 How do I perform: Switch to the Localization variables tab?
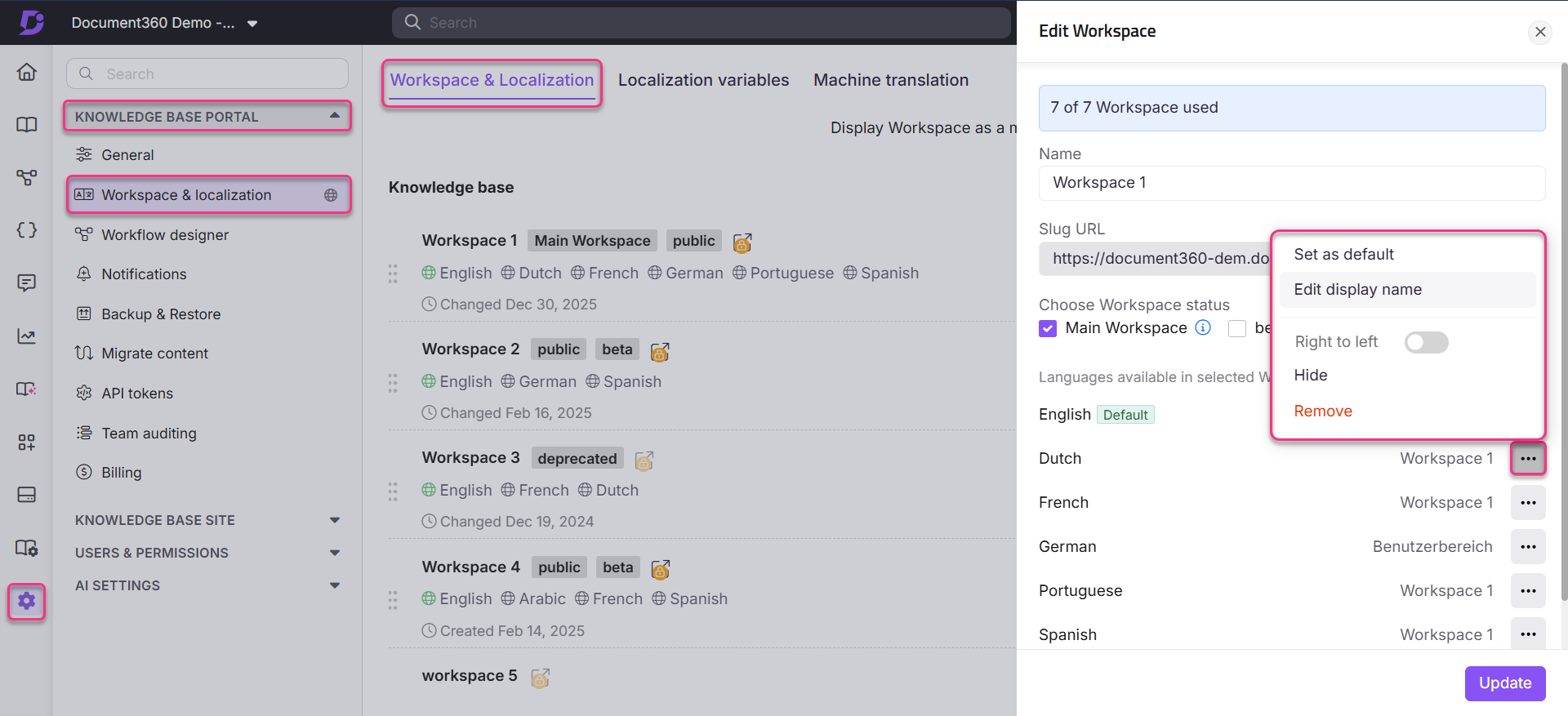703,80
